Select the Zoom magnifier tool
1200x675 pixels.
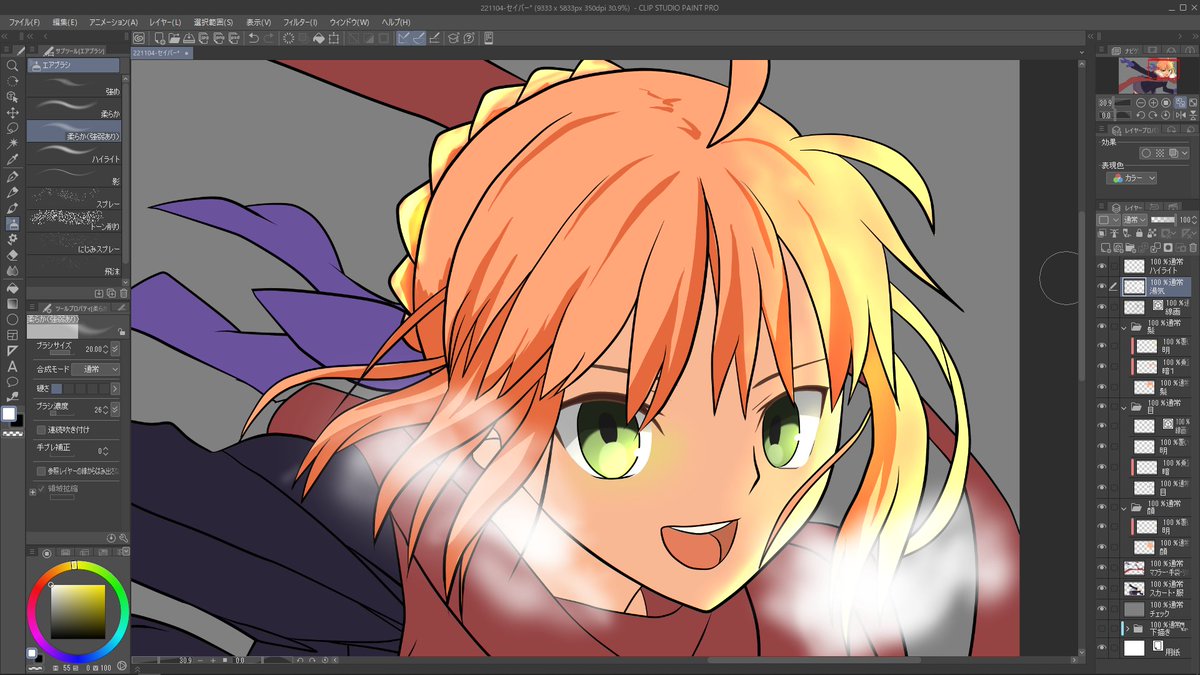pyautogui.click(x=13, y=65)
